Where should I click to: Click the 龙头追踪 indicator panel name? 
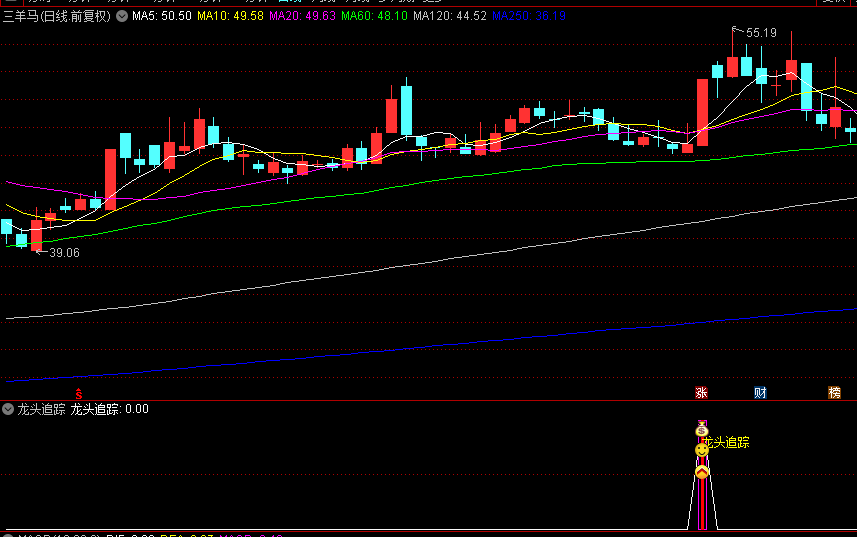(41, 409)
